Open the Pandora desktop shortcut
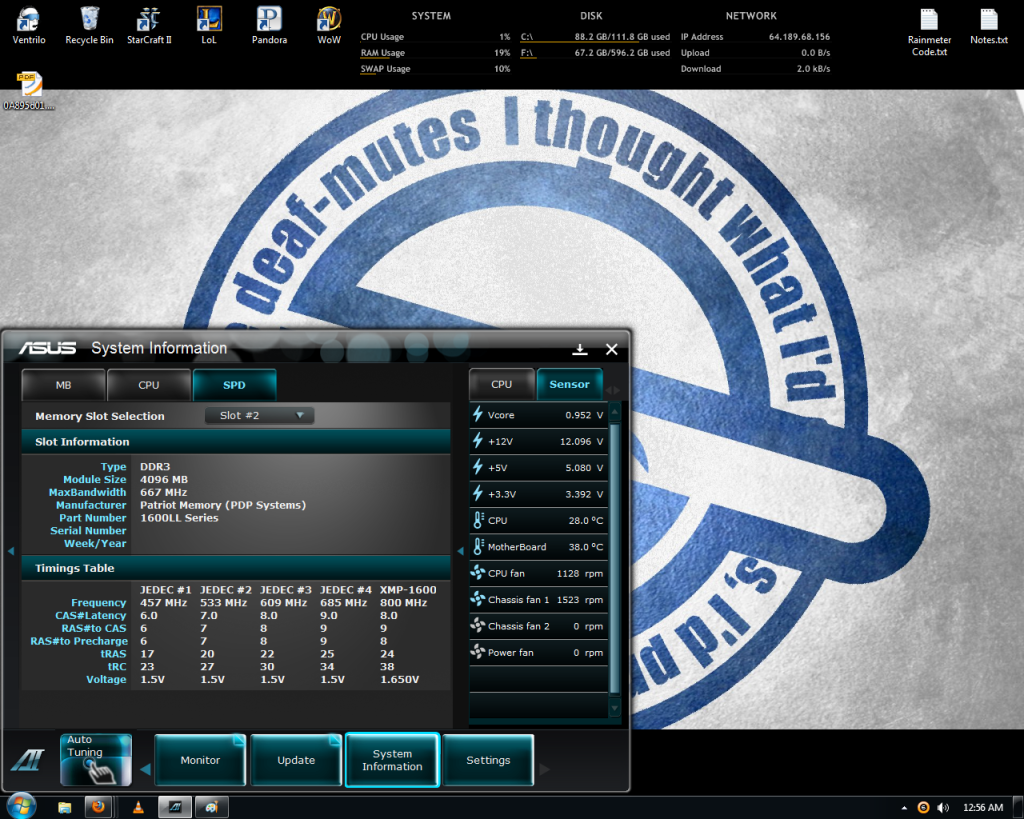 click(269, 25)
